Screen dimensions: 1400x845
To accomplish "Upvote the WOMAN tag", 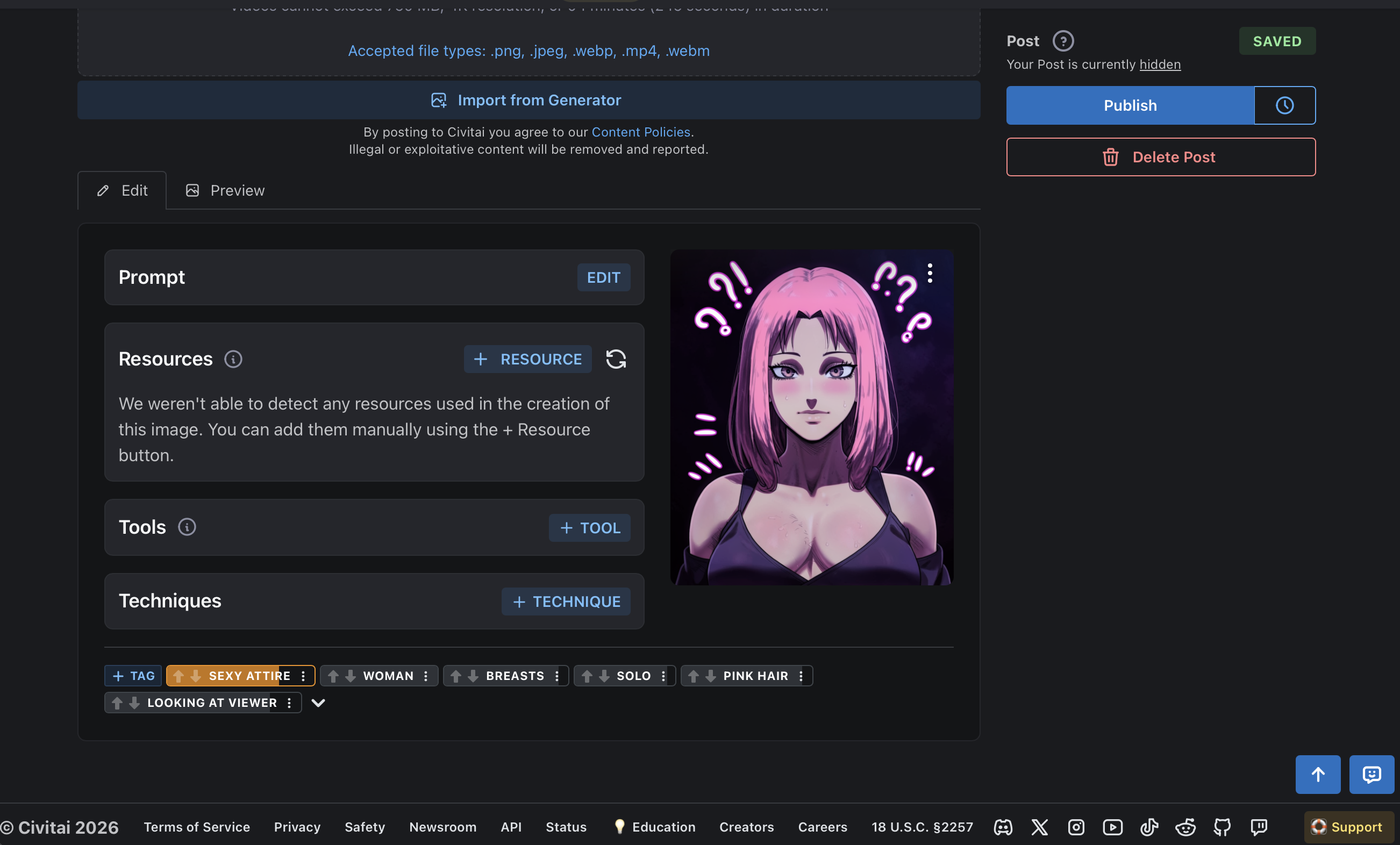I will 333,676.
